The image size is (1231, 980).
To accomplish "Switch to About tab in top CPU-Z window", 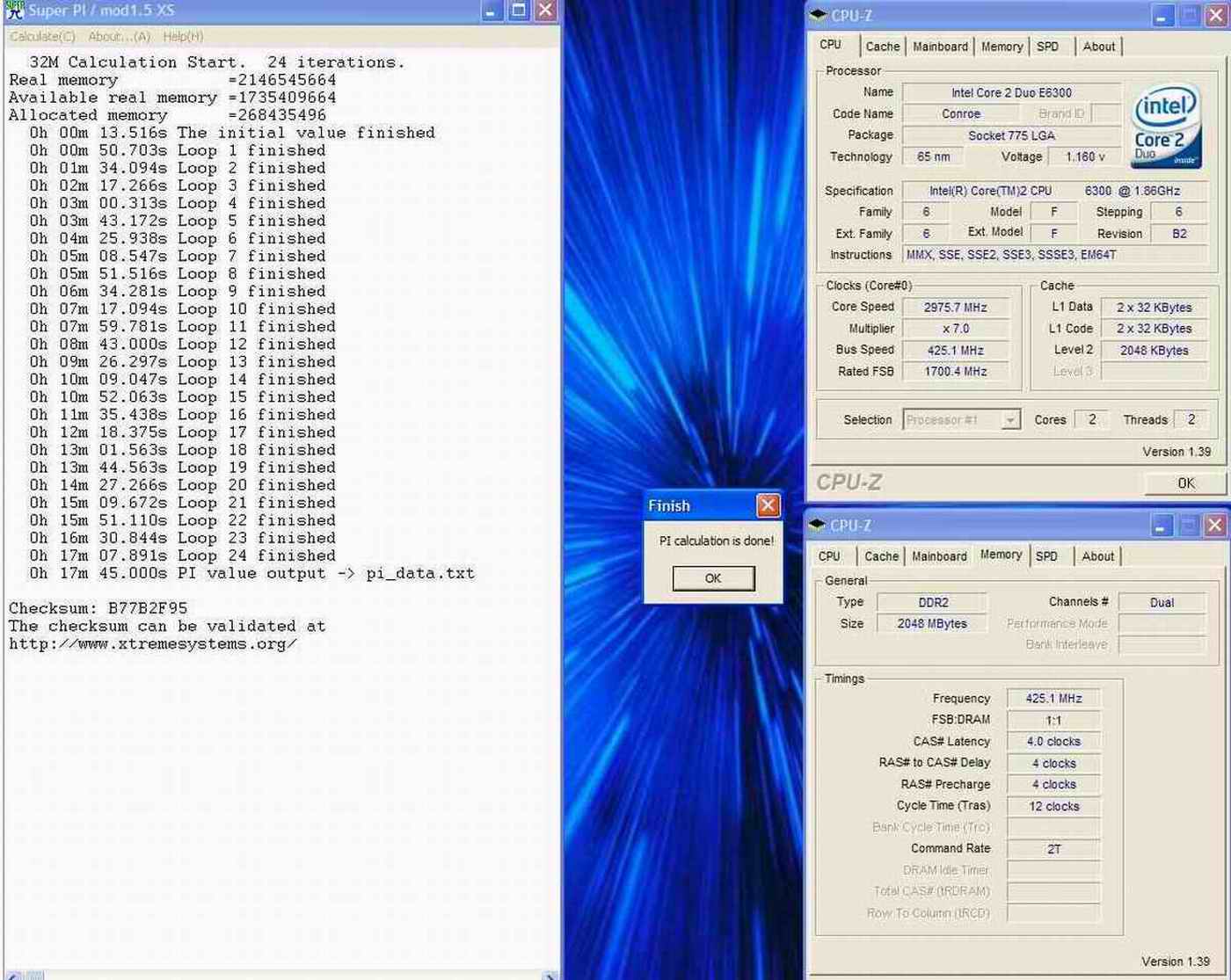I will [x=1099, y=47].
